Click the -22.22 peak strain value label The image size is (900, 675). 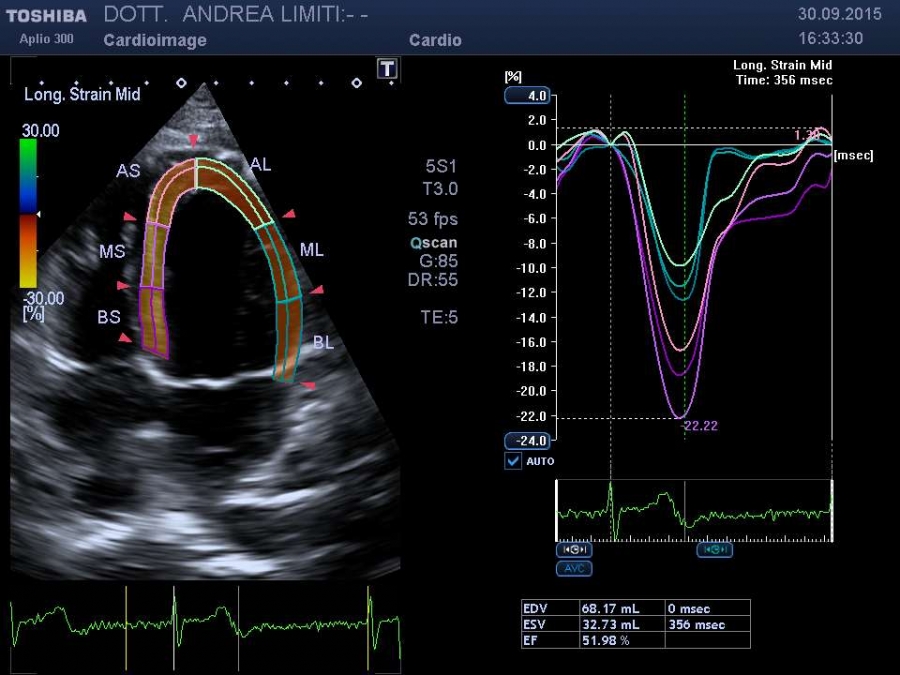click(x=700, y=426)
